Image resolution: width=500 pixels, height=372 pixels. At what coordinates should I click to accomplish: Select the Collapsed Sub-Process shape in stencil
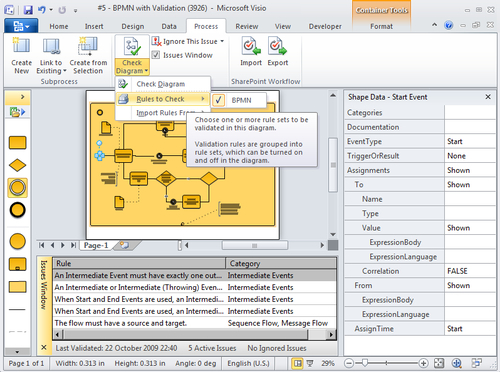click(17, 264)
